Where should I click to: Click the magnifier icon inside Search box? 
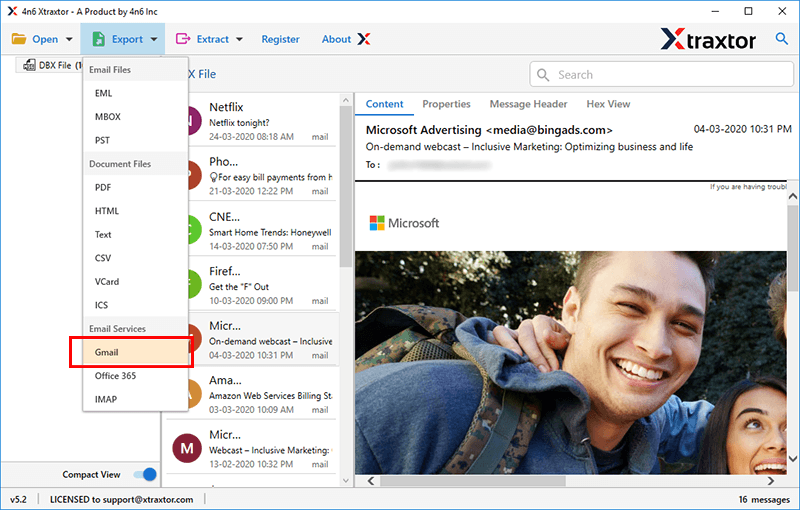point(543,75)
